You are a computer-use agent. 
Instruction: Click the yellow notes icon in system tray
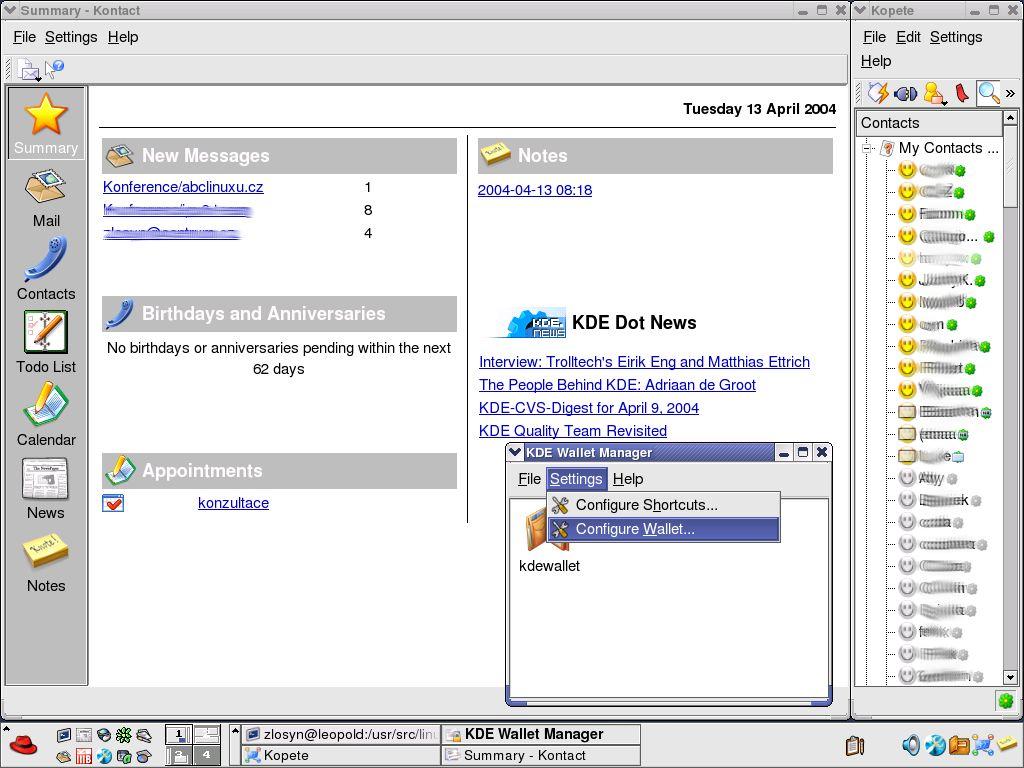click(1008, 743)
